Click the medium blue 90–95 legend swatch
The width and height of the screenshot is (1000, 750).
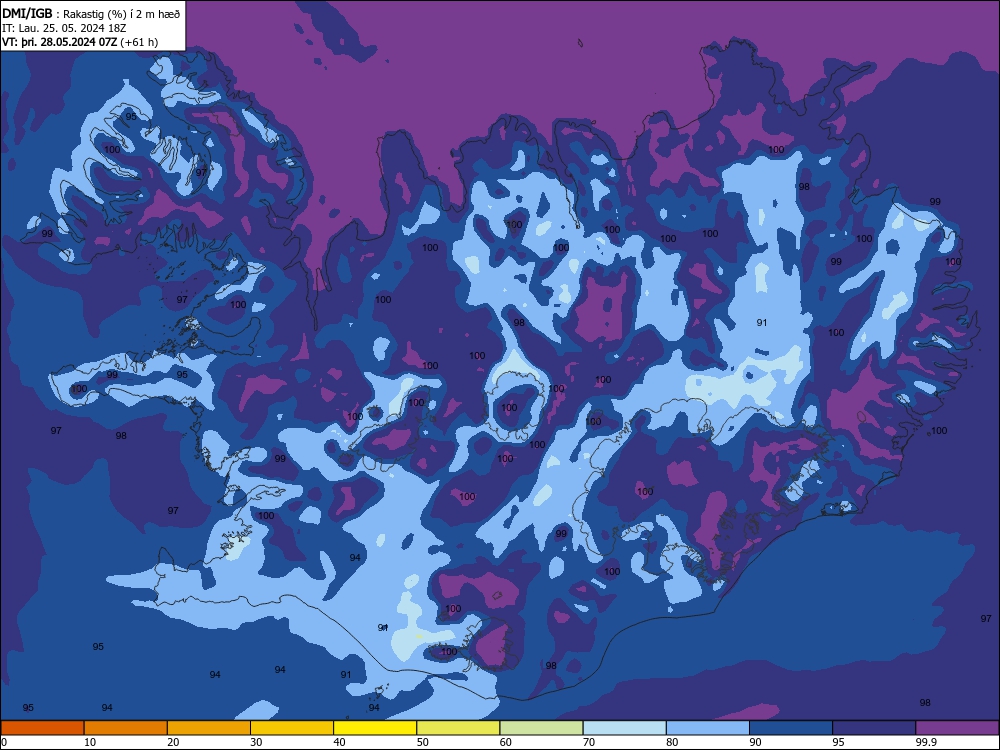791,728
